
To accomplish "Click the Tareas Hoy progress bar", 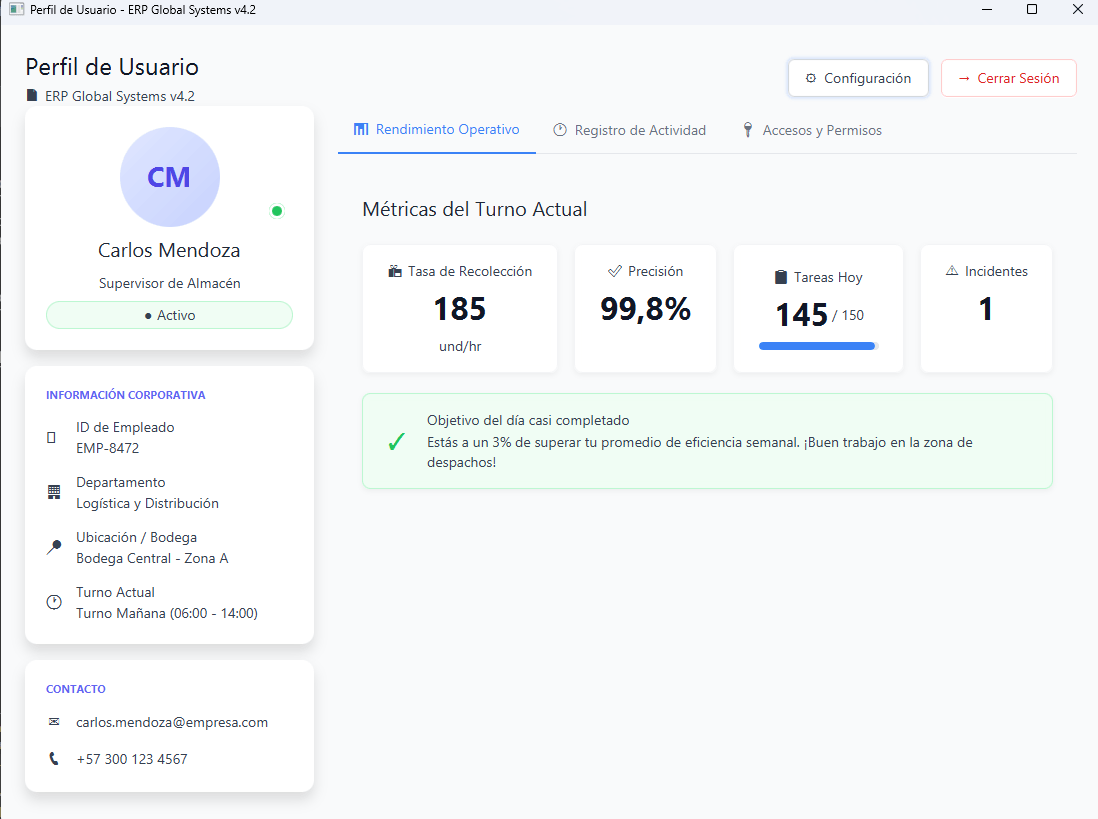I will click(x=818, y=346).
